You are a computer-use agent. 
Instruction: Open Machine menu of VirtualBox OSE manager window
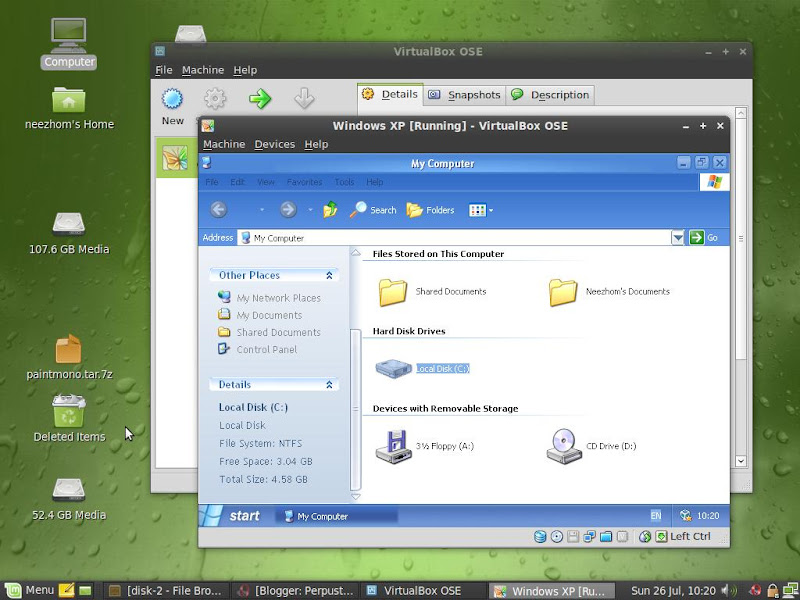tap(203, 70)
